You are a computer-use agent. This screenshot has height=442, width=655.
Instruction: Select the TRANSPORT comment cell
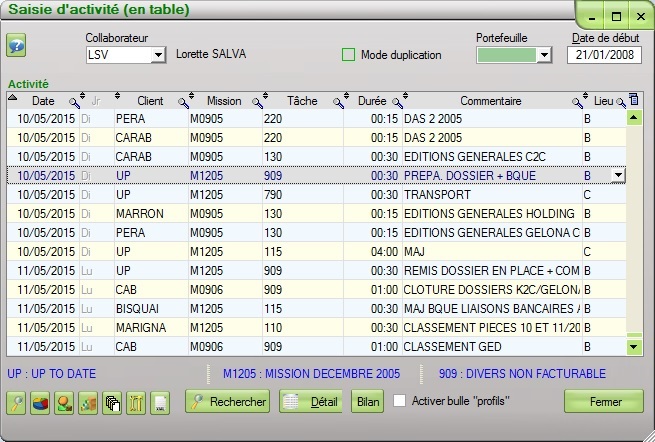click(492, 195)
